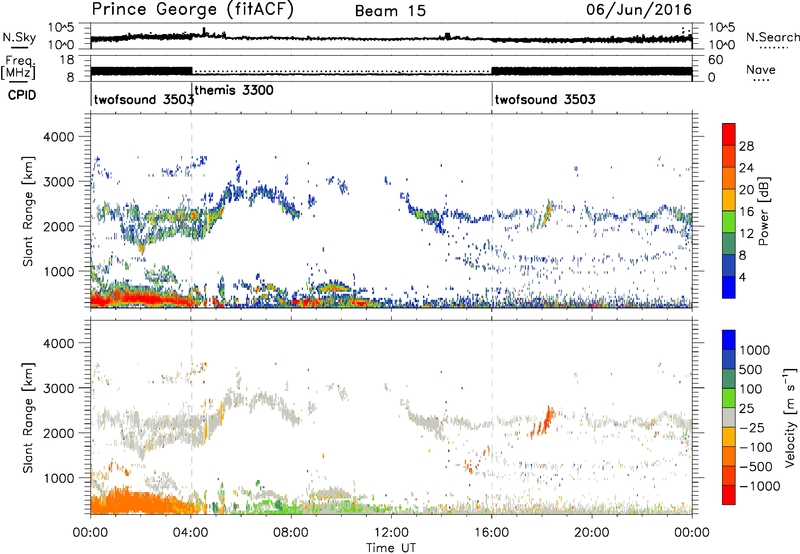
Task: Click the "twofsound 3503" entry starting at 16:00
Action: click(545, 99)
